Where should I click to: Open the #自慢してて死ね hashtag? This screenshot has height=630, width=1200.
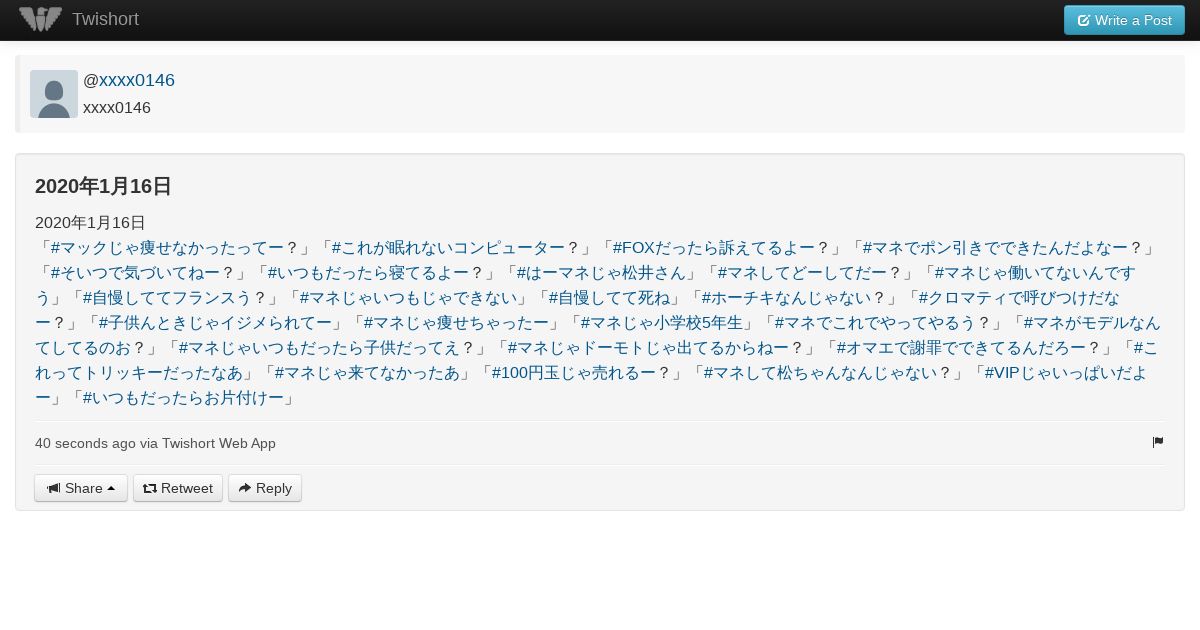[x=608, y=298]
